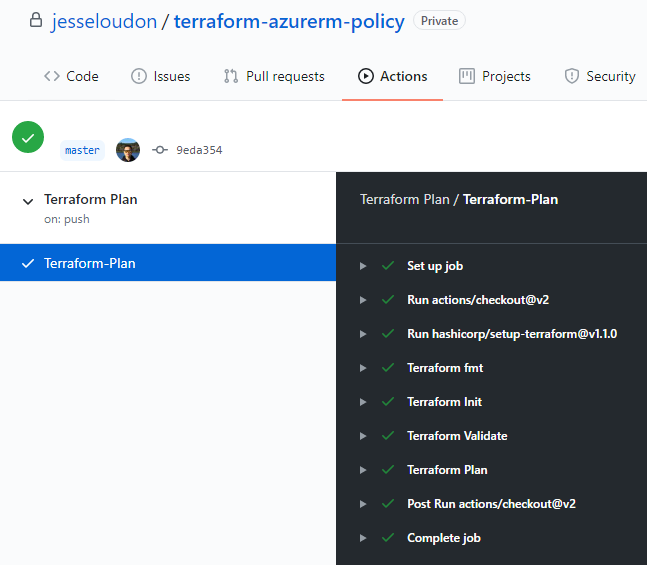Click the Projects board icon
Screen dimensions: 647x565
[x=467, y=76]
